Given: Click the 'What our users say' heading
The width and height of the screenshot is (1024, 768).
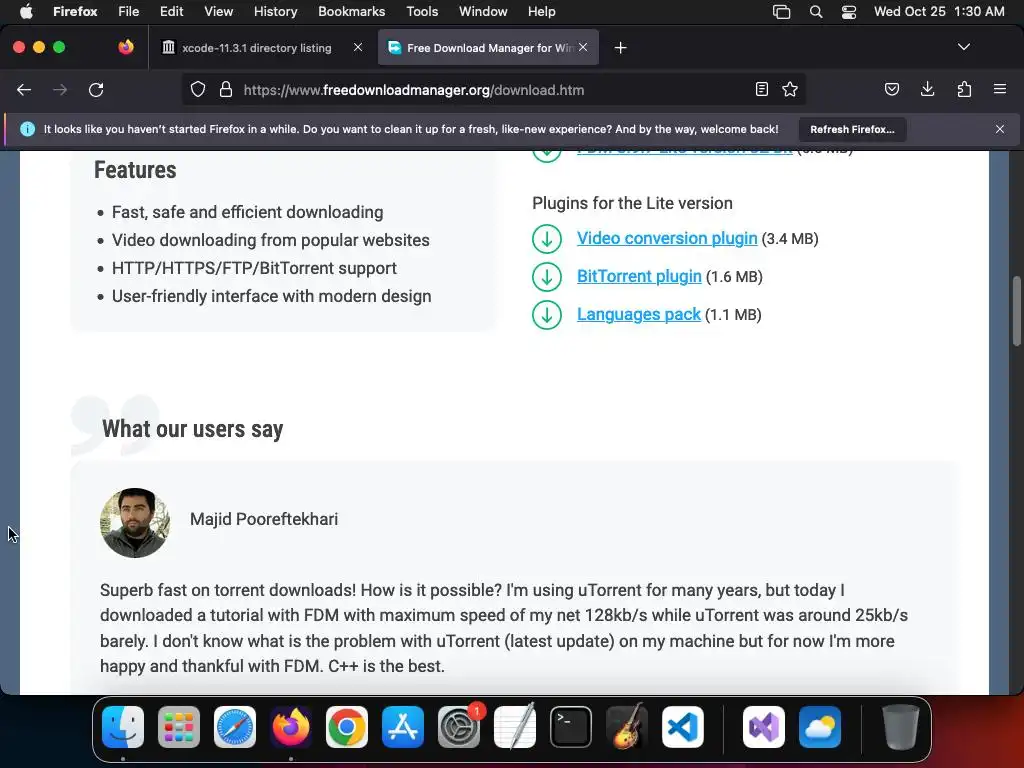Looking at the screenshot, I should click(x=193, y=429).
